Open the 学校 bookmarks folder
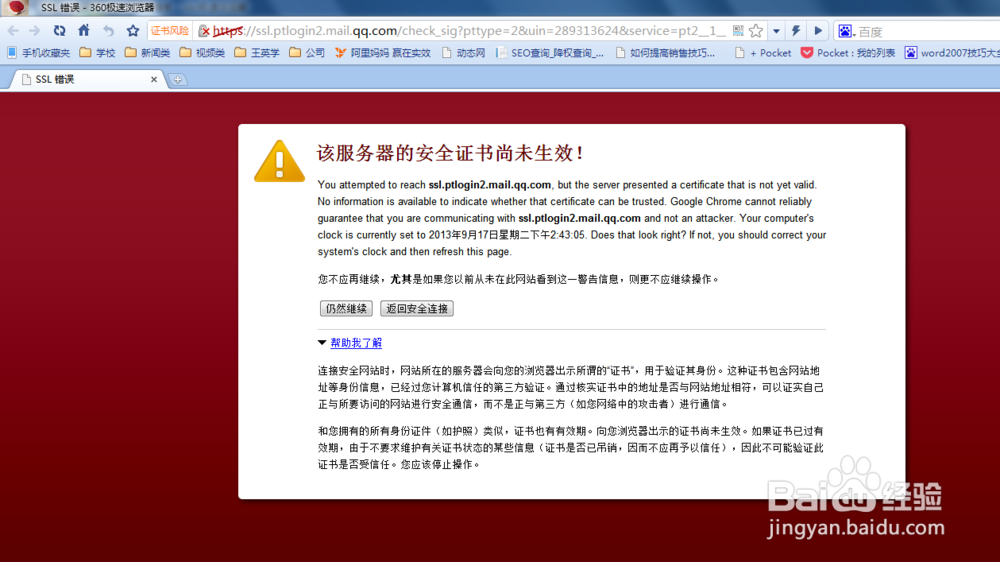Screen dimensions: 1000x562 pos(98,53)
